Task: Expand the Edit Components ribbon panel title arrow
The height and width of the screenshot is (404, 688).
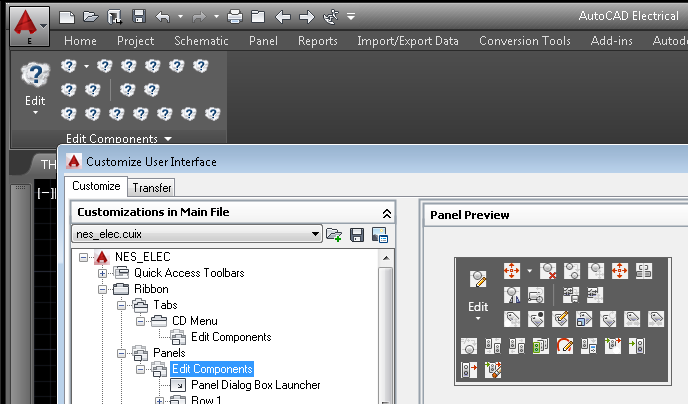Action: click(168, 139)
